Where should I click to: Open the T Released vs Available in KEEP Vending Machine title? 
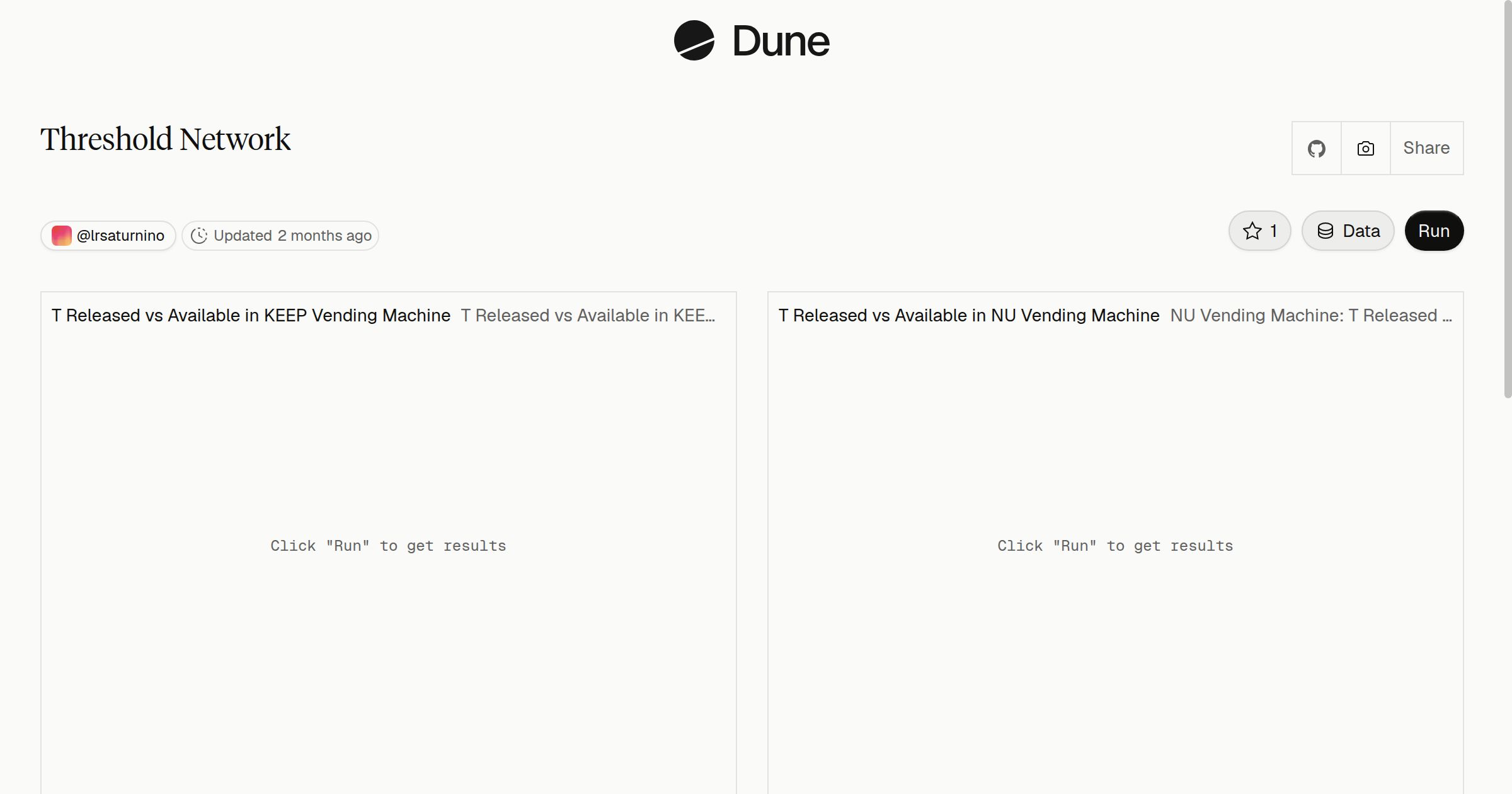coord(251,315)
